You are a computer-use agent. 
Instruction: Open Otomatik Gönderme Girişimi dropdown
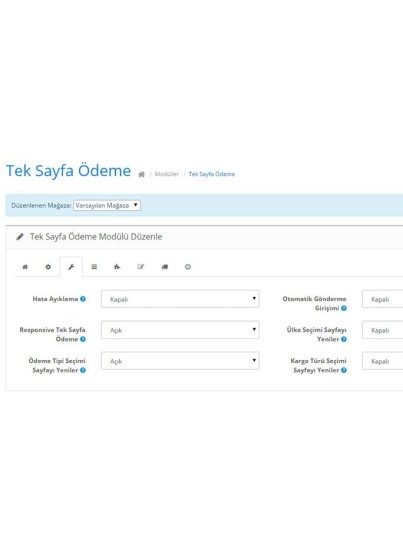point(383,299)
